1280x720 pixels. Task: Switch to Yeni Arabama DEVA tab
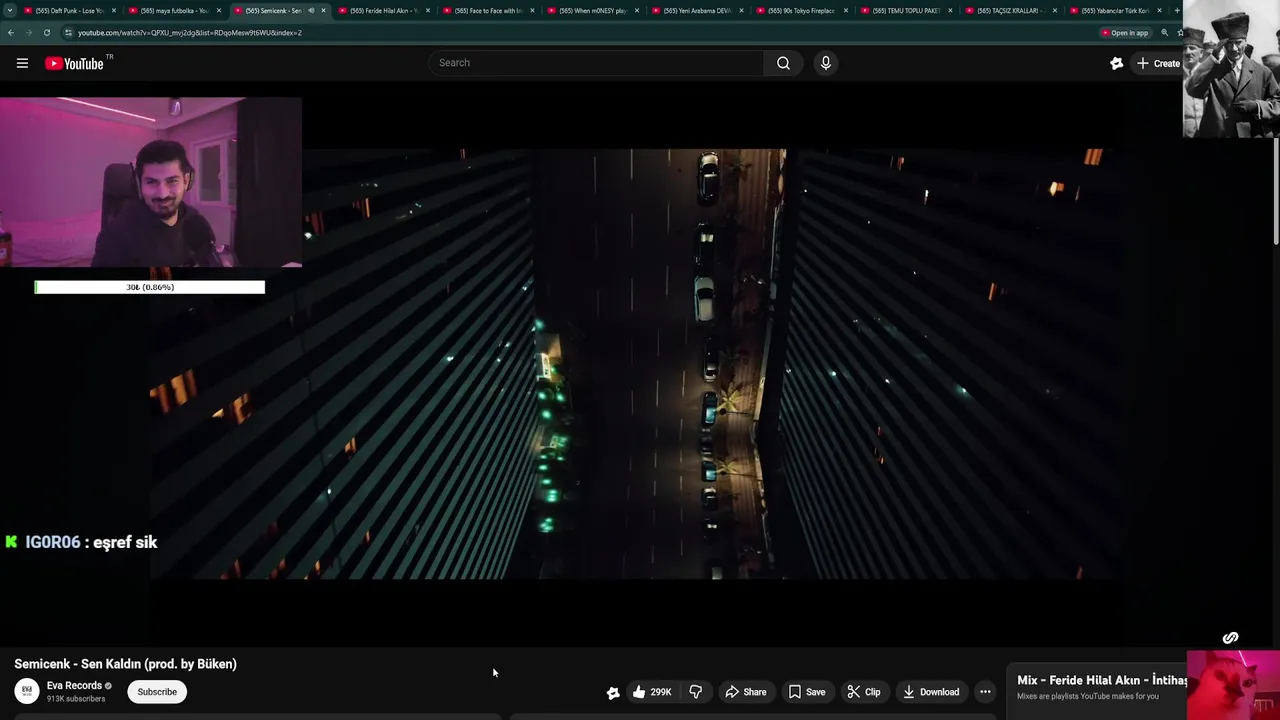coord(697,11)
